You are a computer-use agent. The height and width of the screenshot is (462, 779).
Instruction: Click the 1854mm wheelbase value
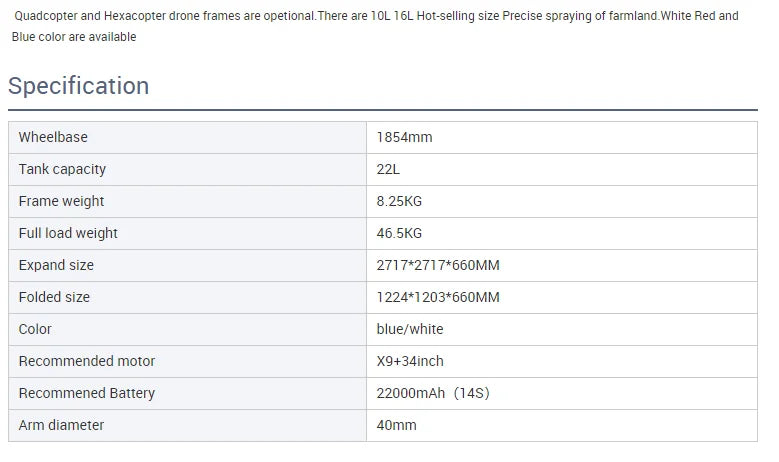(404, 137)
